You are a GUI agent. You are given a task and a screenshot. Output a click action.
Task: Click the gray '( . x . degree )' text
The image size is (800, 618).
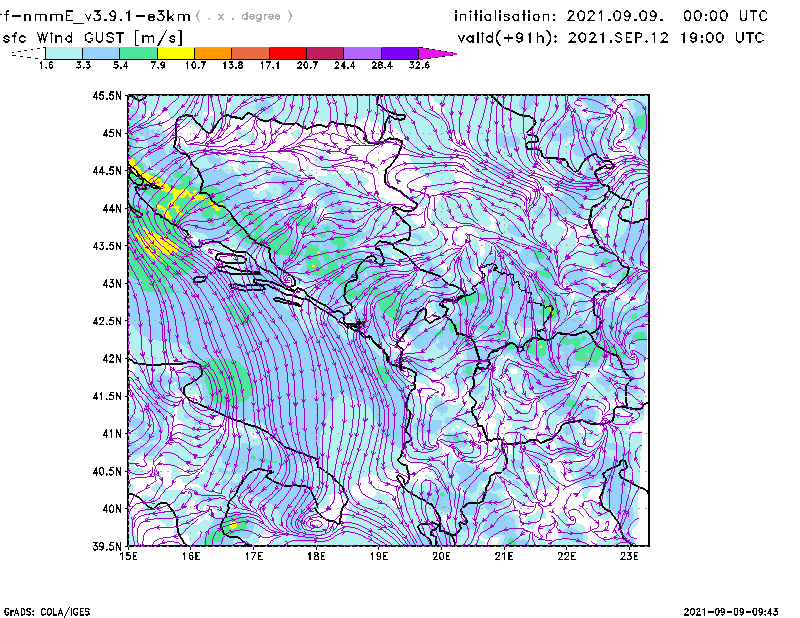pos(245,16)
